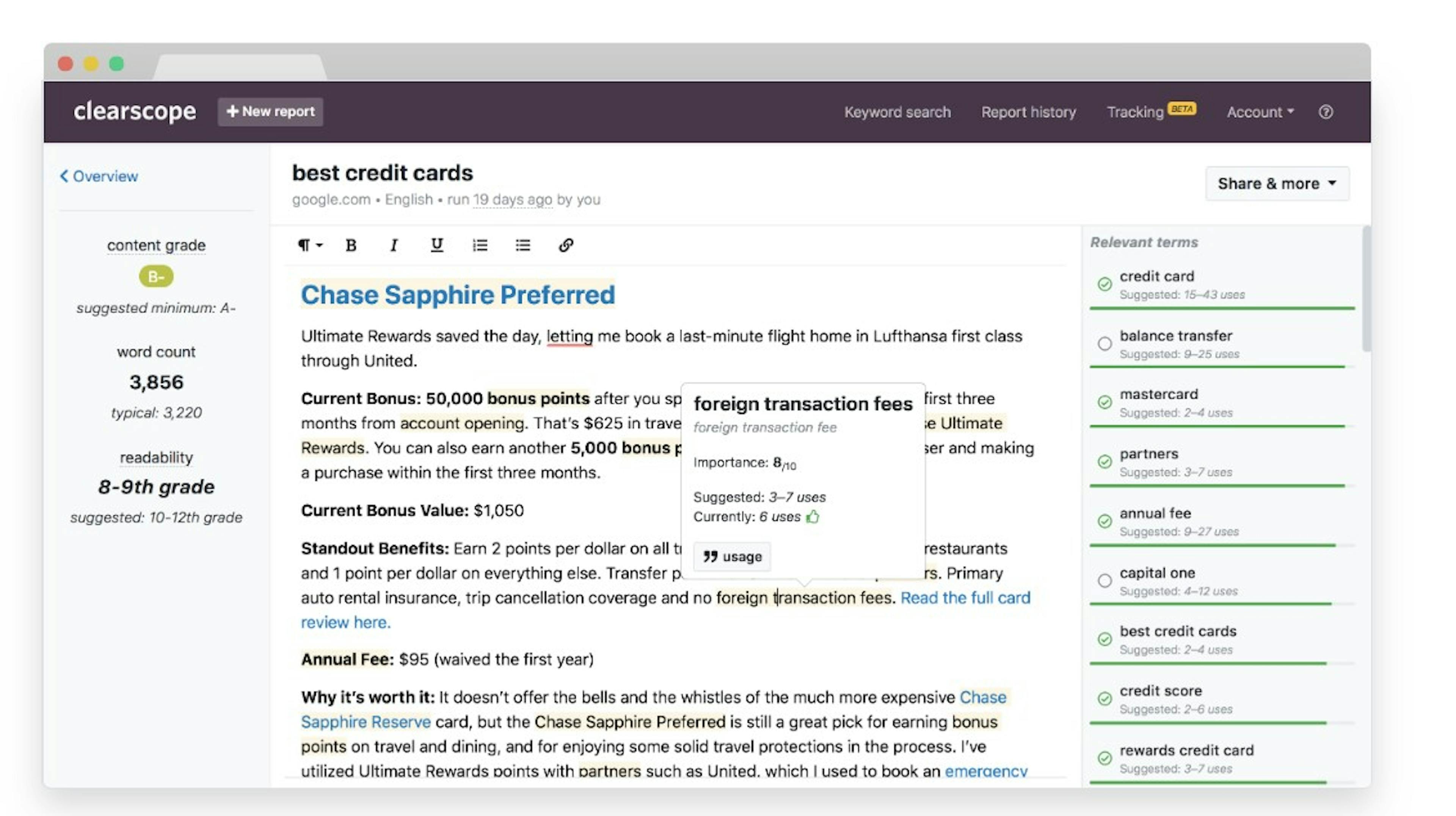Click the New report button
Image resolution: width=1456 pixels, height=816 pixels.
[270, 112]
